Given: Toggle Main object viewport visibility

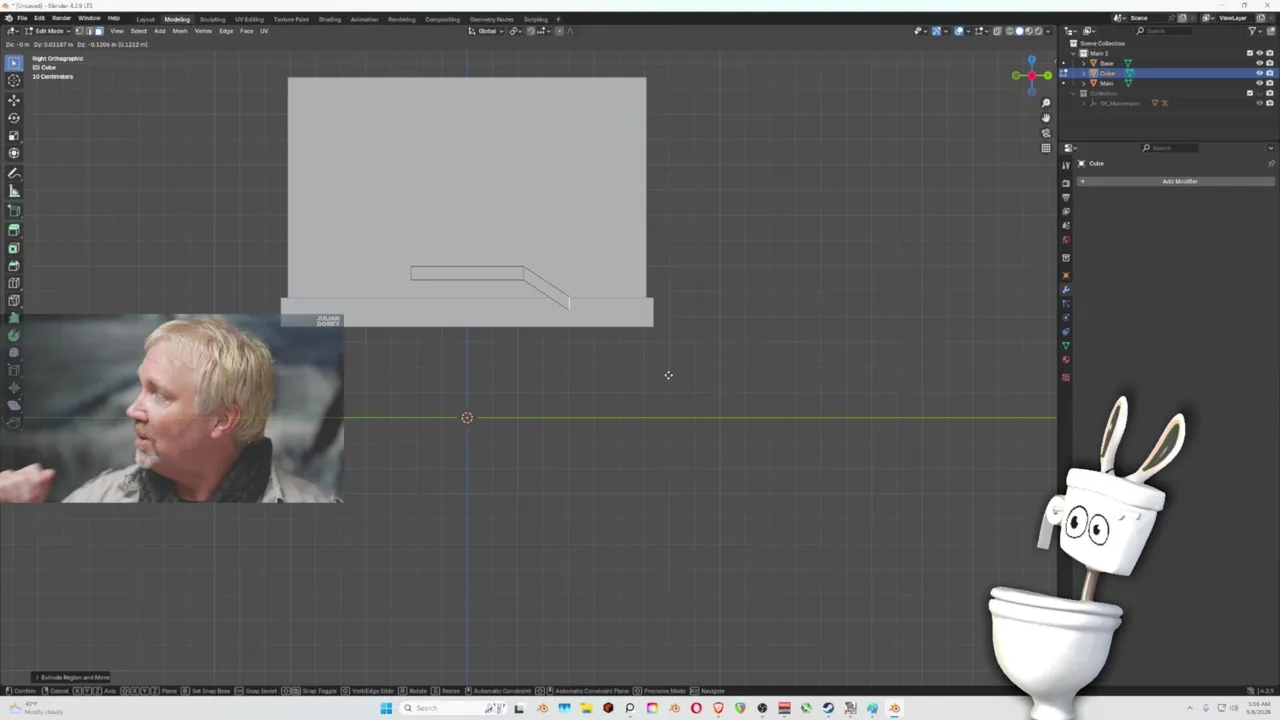Looking at the screenshot, I should tap(1259, 83).
